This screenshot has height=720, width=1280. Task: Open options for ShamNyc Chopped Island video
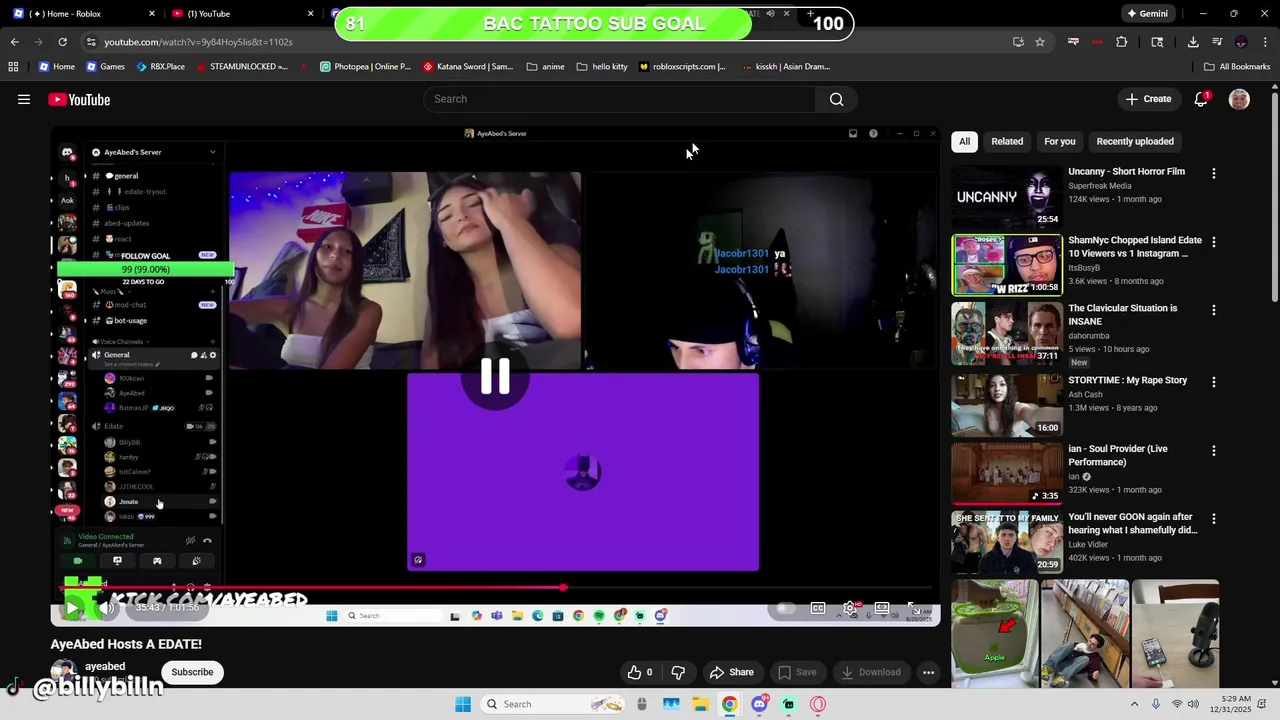1214,242
